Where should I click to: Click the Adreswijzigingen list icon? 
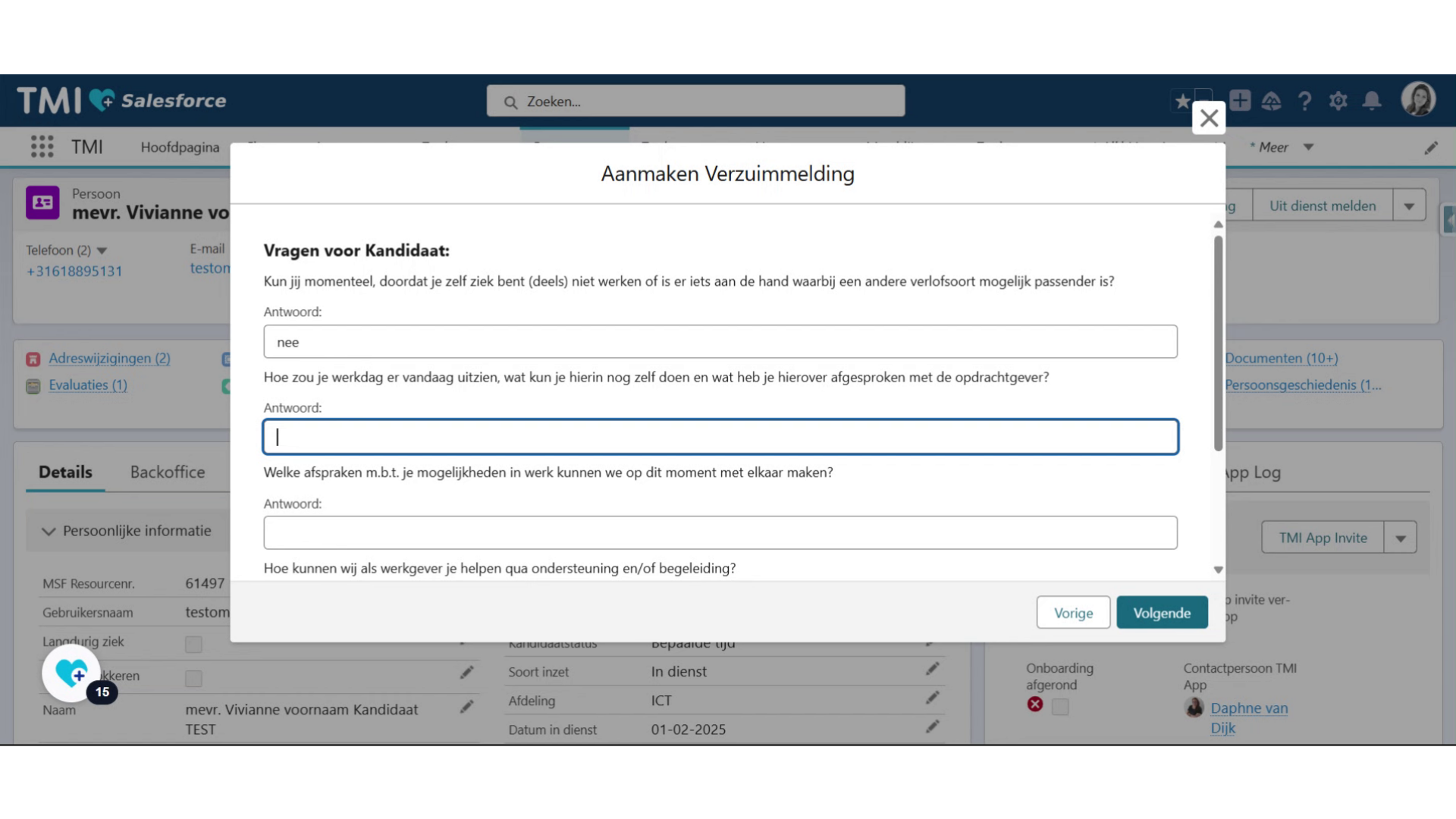pyautogui.click(x=33, y=359)
